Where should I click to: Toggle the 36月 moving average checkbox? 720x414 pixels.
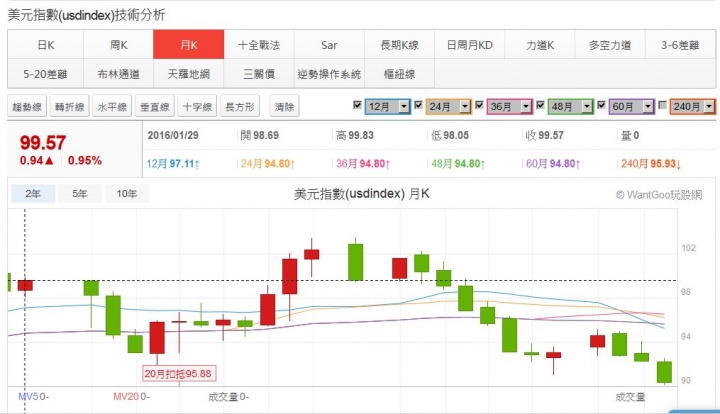click(479, 105)
